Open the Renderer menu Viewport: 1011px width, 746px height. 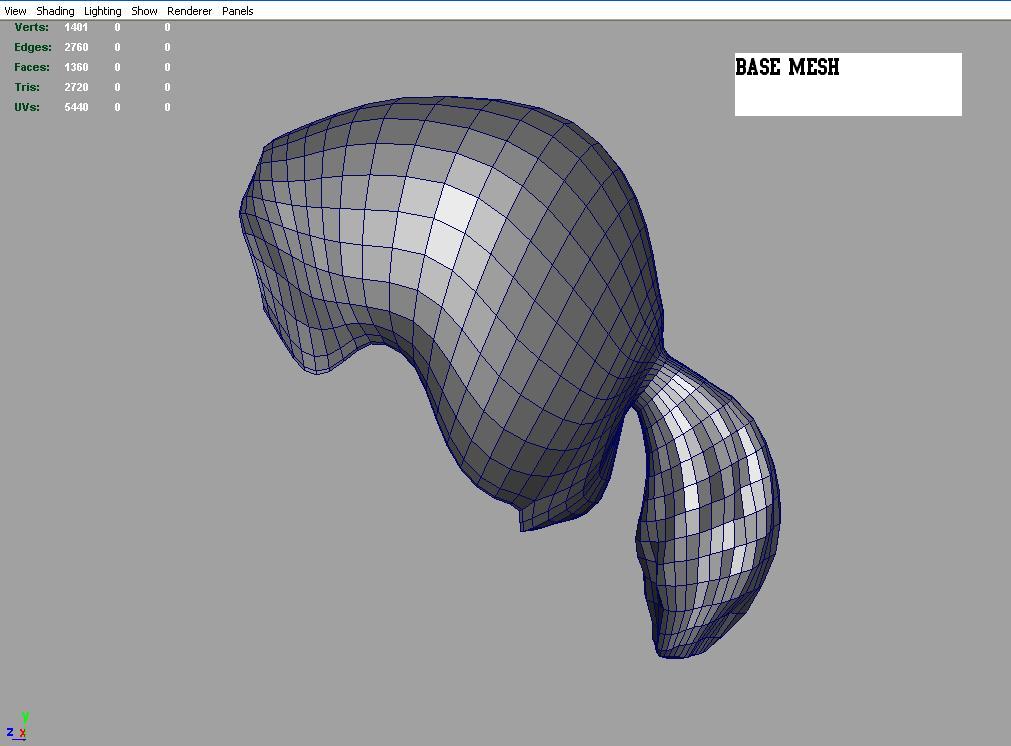point(189,11)
